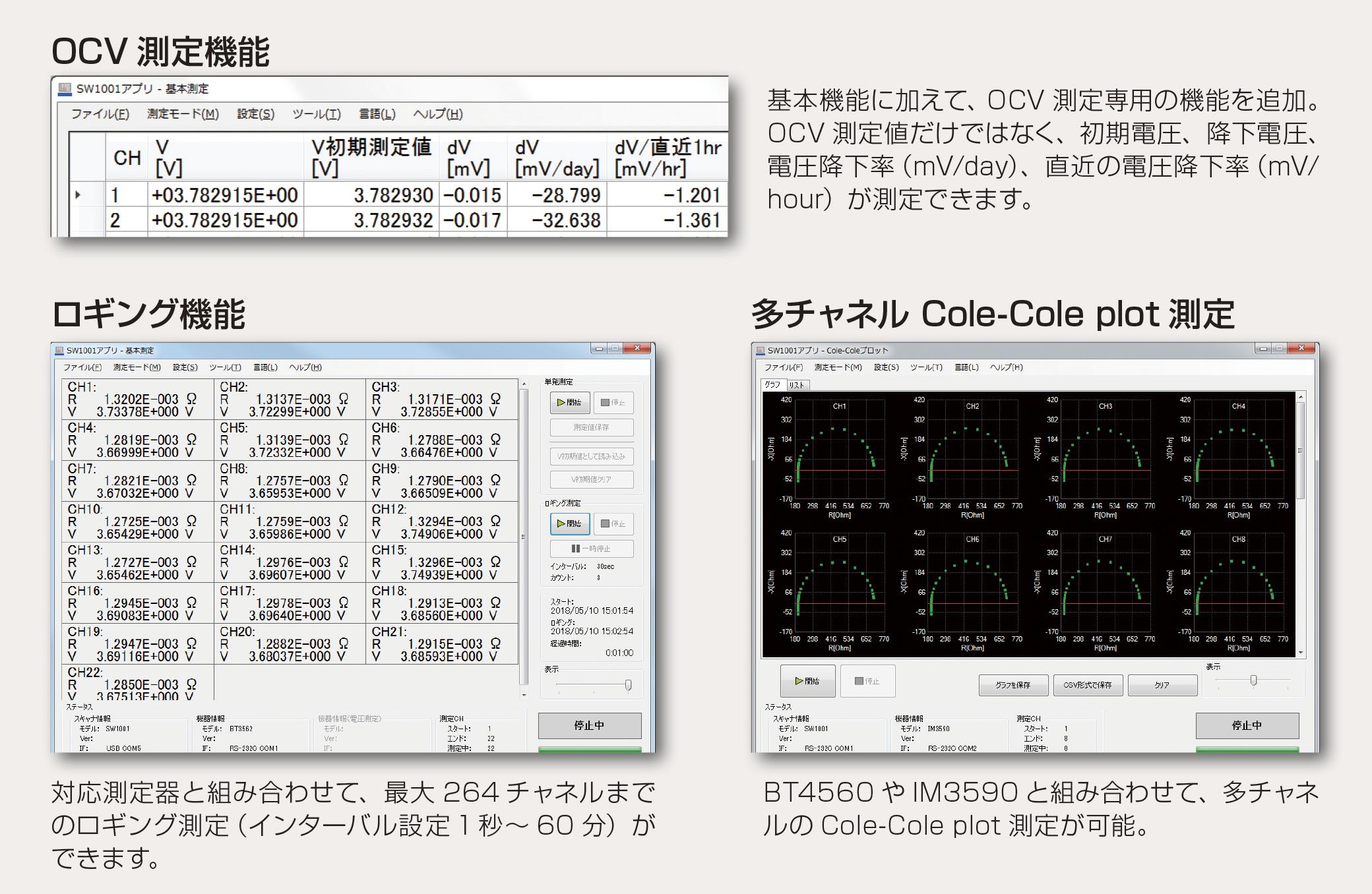Adjust the 表示 slider in logging window

(627, 685)
